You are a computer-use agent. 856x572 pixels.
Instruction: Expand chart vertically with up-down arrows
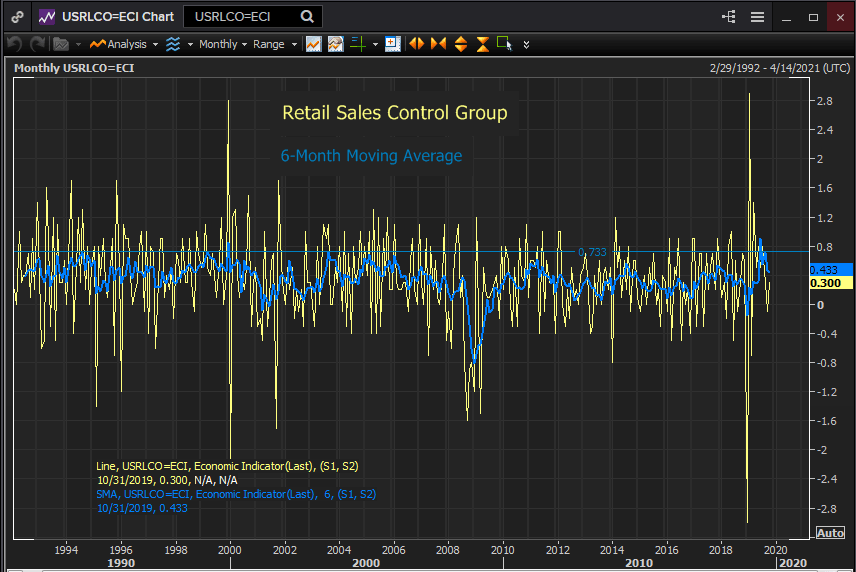[x=461, y=44]
